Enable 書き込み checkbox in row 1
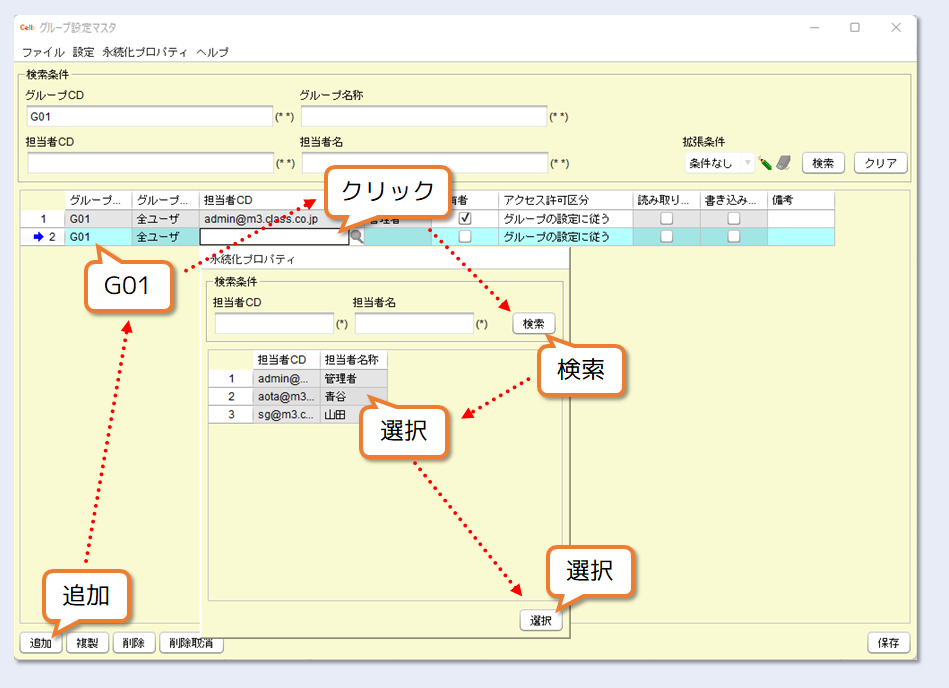Image resolution: width=949 pixels, height=688 pixels. click(734, 218)
